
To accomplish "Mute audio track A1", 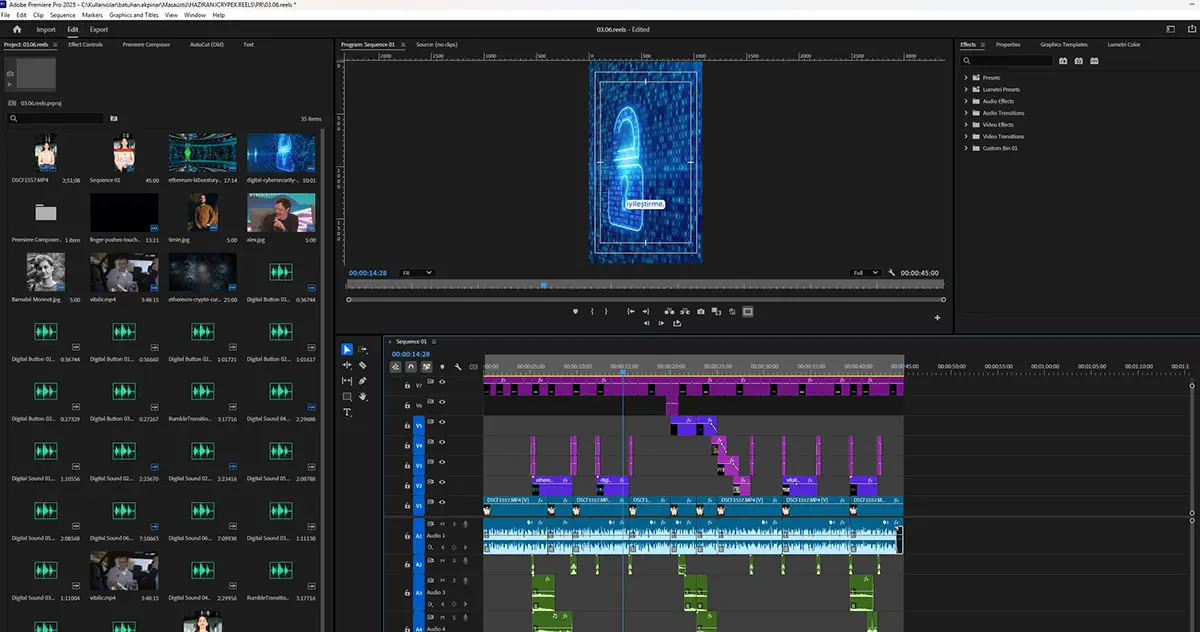I will pyautogui.click(x=442, y=523).
